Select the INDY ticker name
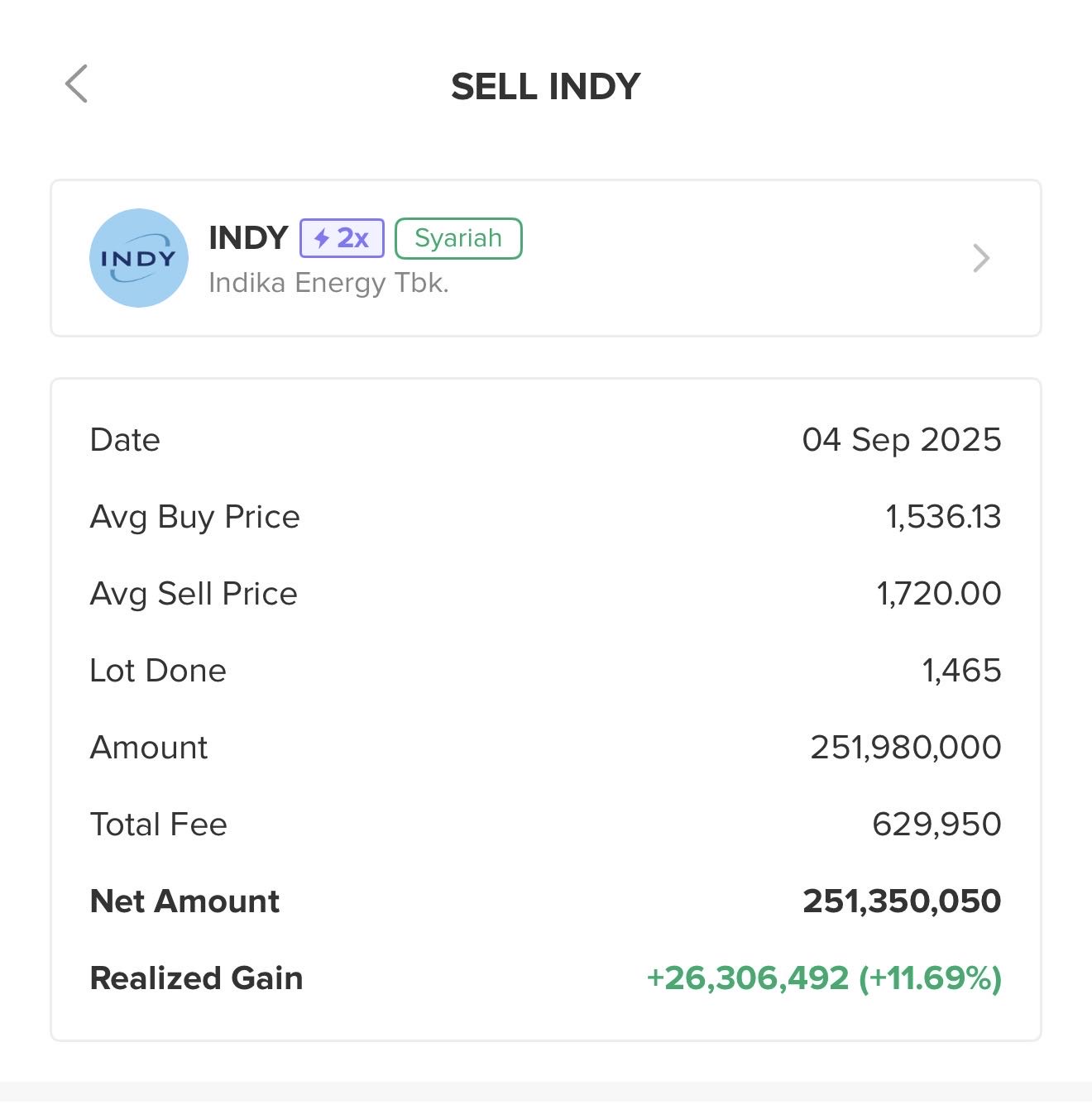 248,238
